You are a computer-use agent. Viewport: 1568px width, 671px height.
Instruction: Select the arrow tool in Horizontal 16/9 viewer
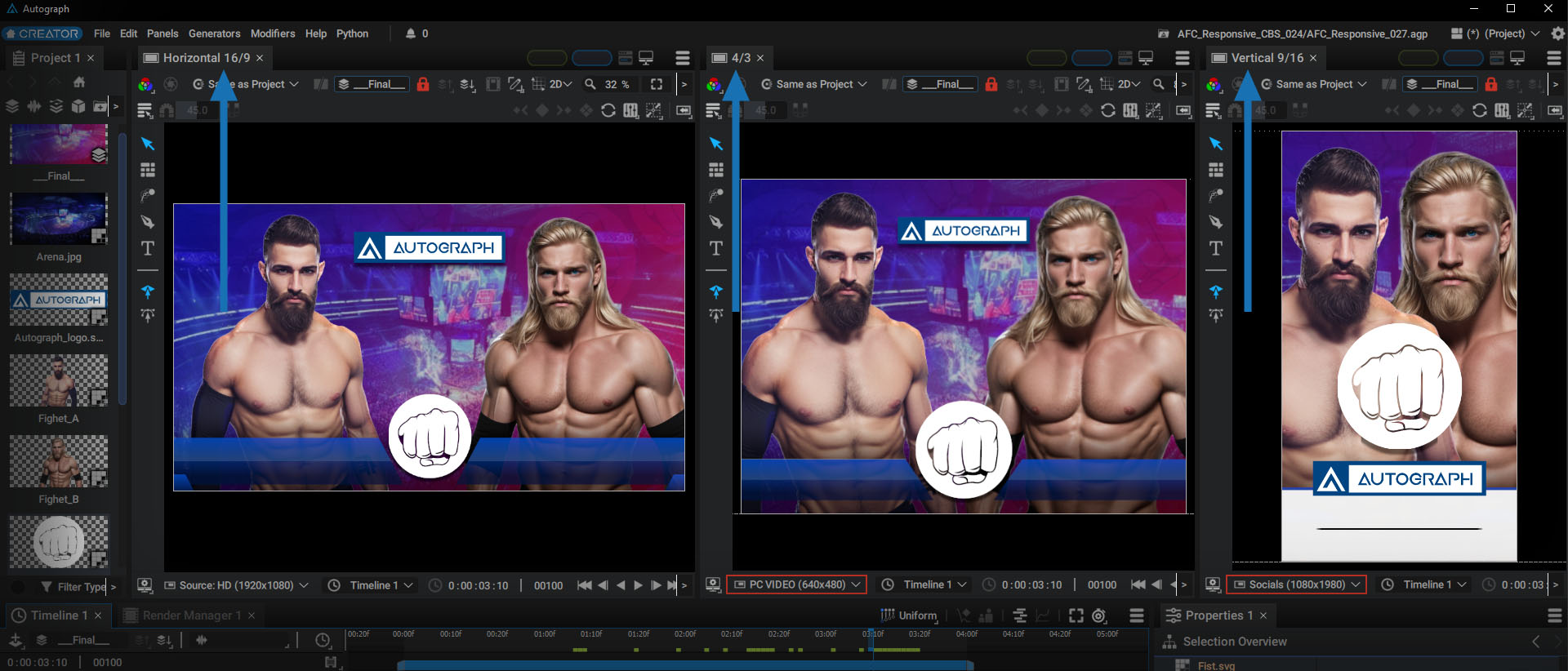[148, 144]
